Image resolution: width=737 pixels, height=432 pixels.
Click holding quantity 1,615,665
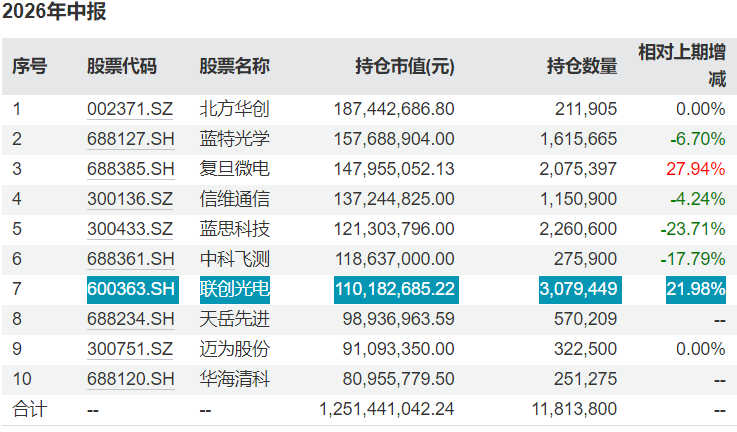coord(578,140)
